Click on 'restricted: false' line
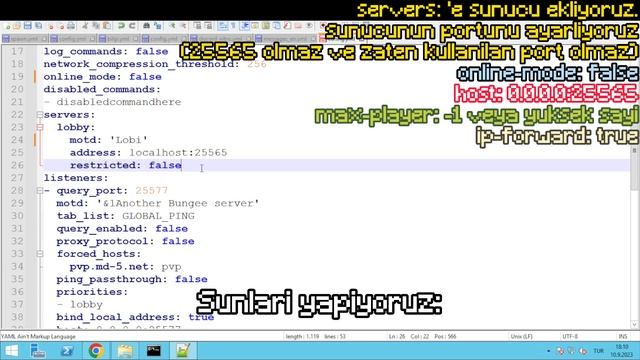The image size is (640, 360). (126, 165)
